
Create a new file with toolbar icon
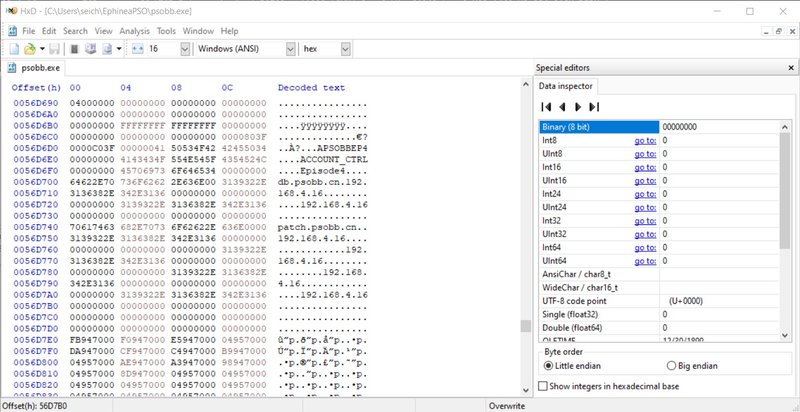click(16, 49)
